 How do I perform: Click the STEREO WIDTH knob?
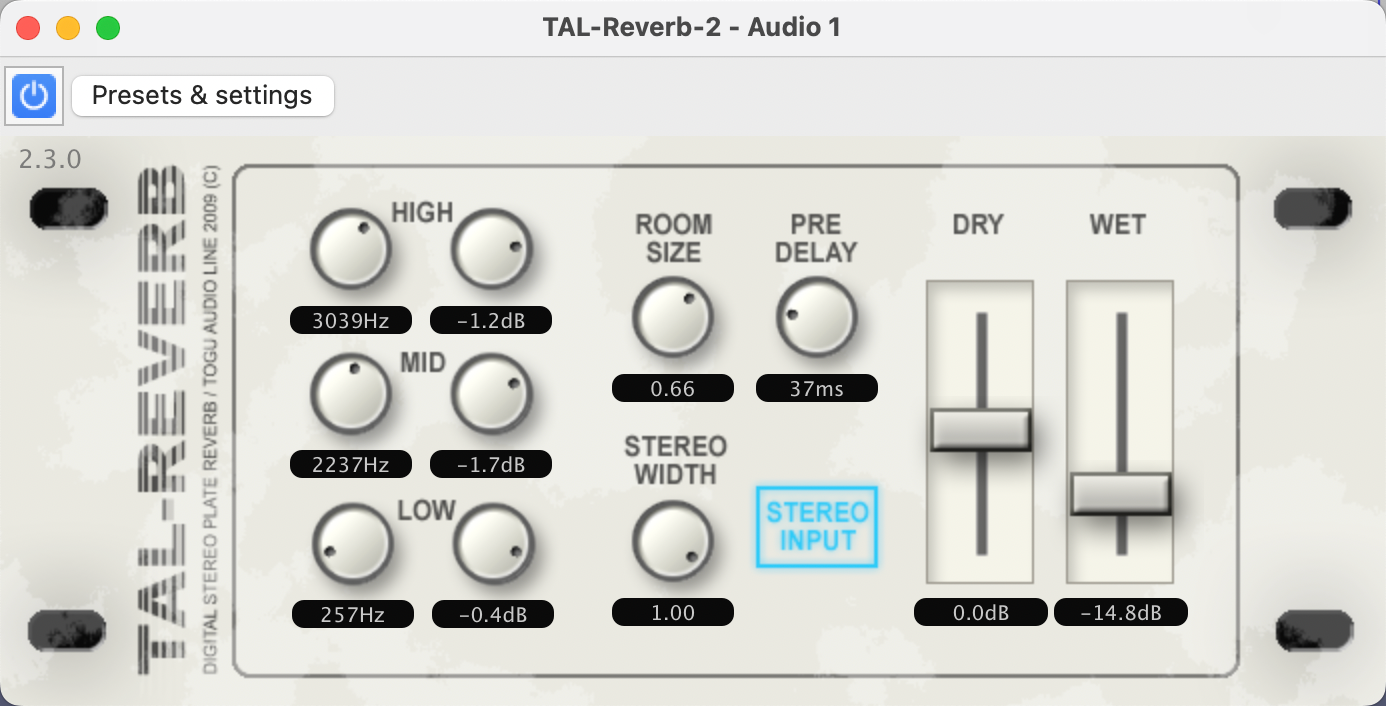(672, 540)
